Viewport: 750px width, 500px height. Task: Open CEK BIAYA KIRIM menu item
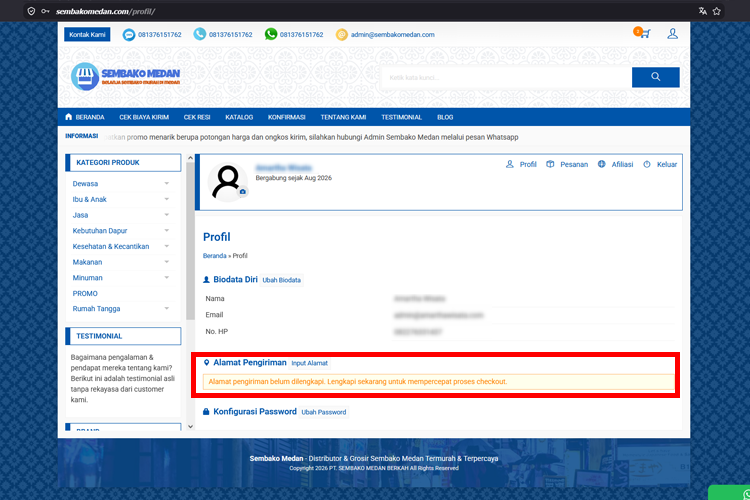click(144, 117)
